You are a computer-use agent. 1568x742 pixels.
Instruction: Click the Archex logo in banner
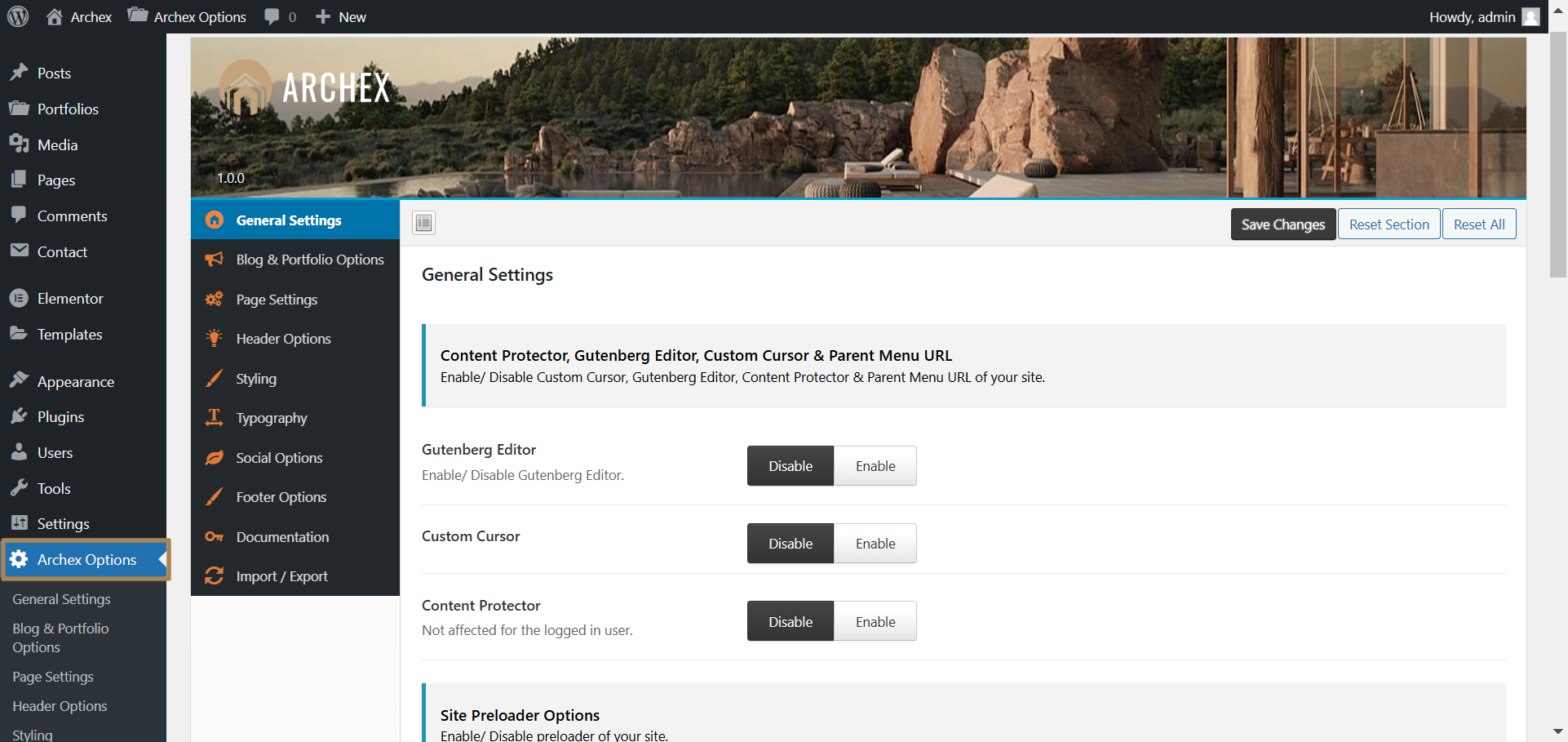tap(305, 87)
